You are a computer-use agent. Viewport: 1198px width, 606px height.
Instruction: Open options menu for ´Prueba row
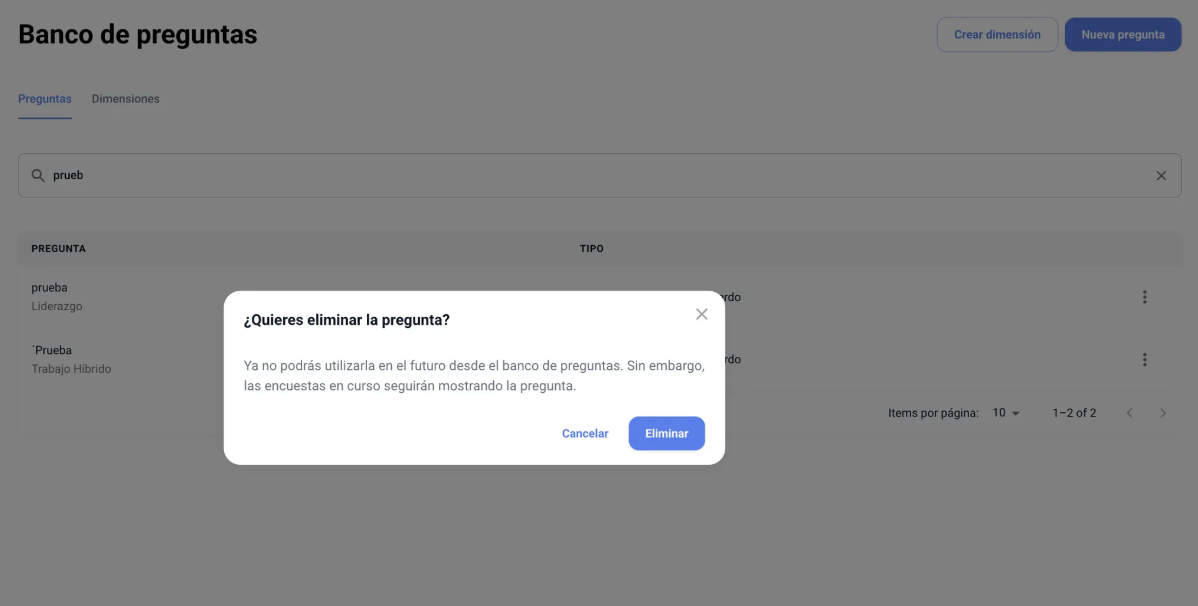pyautogui.click(x=1144, y=360)
